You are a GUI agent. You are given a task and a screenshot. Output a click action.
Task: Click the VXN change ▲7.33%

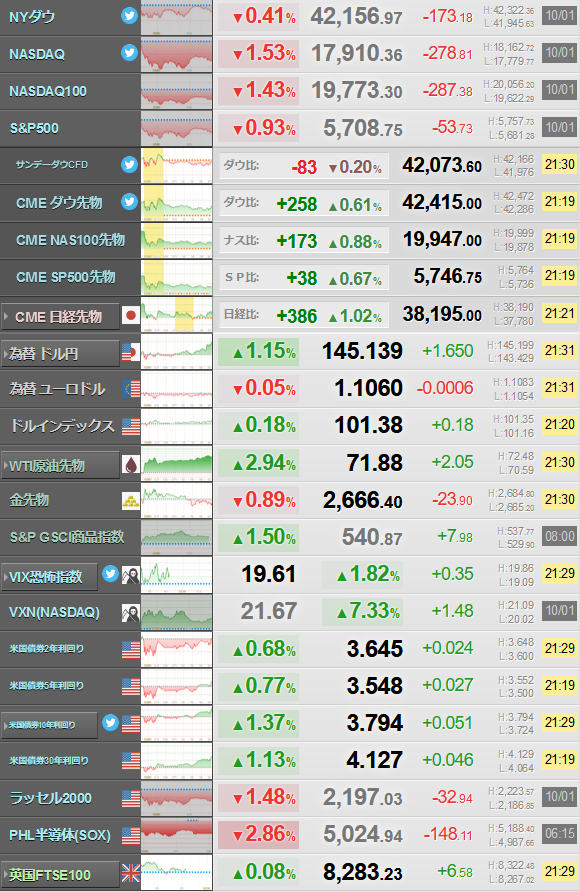(363, 612)
